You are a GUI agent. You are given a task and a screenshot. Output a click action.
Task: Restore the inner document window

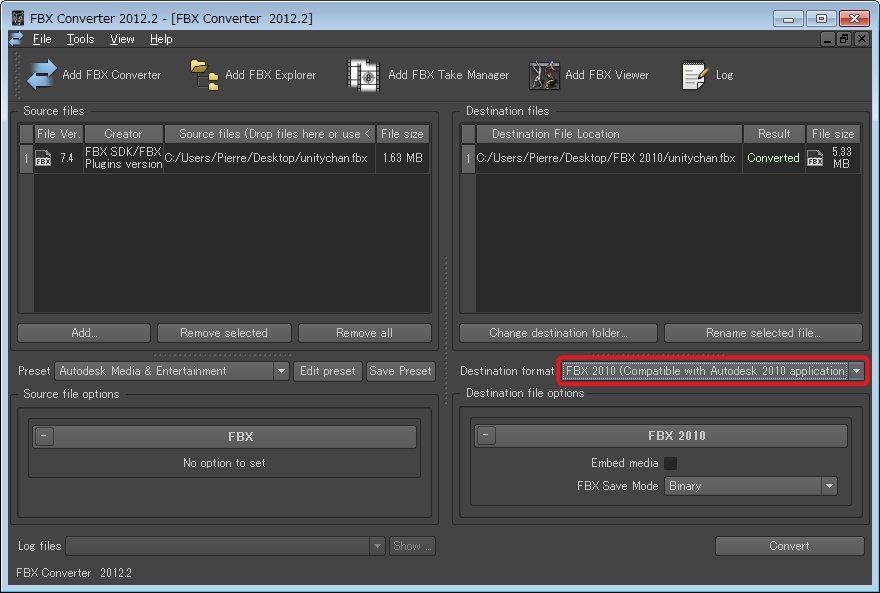coord(844,39)
